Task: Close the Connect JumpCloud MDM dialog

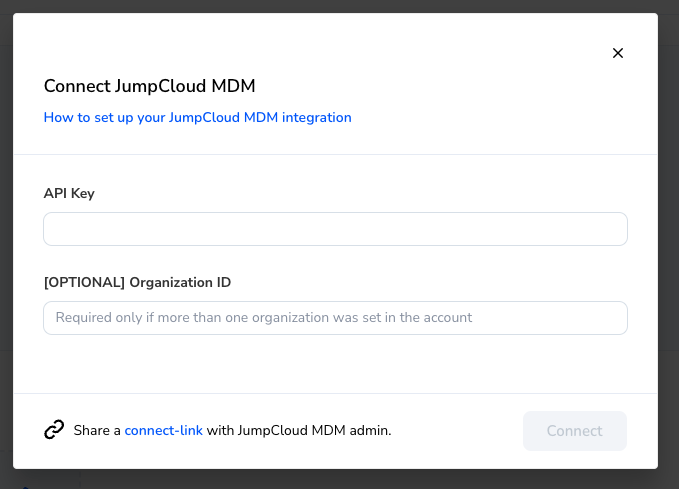Action: 618,53
